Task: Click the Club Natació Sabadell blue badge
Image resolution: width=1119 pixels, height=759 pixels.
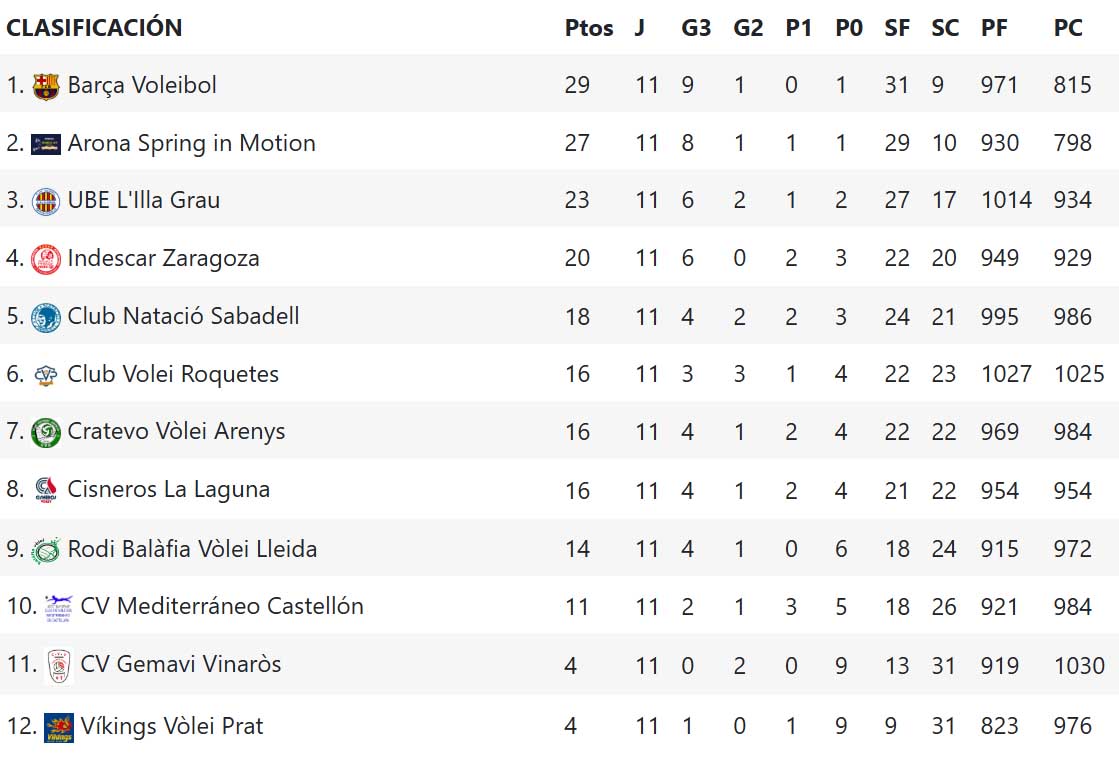Action: click(x=46, y=317)
